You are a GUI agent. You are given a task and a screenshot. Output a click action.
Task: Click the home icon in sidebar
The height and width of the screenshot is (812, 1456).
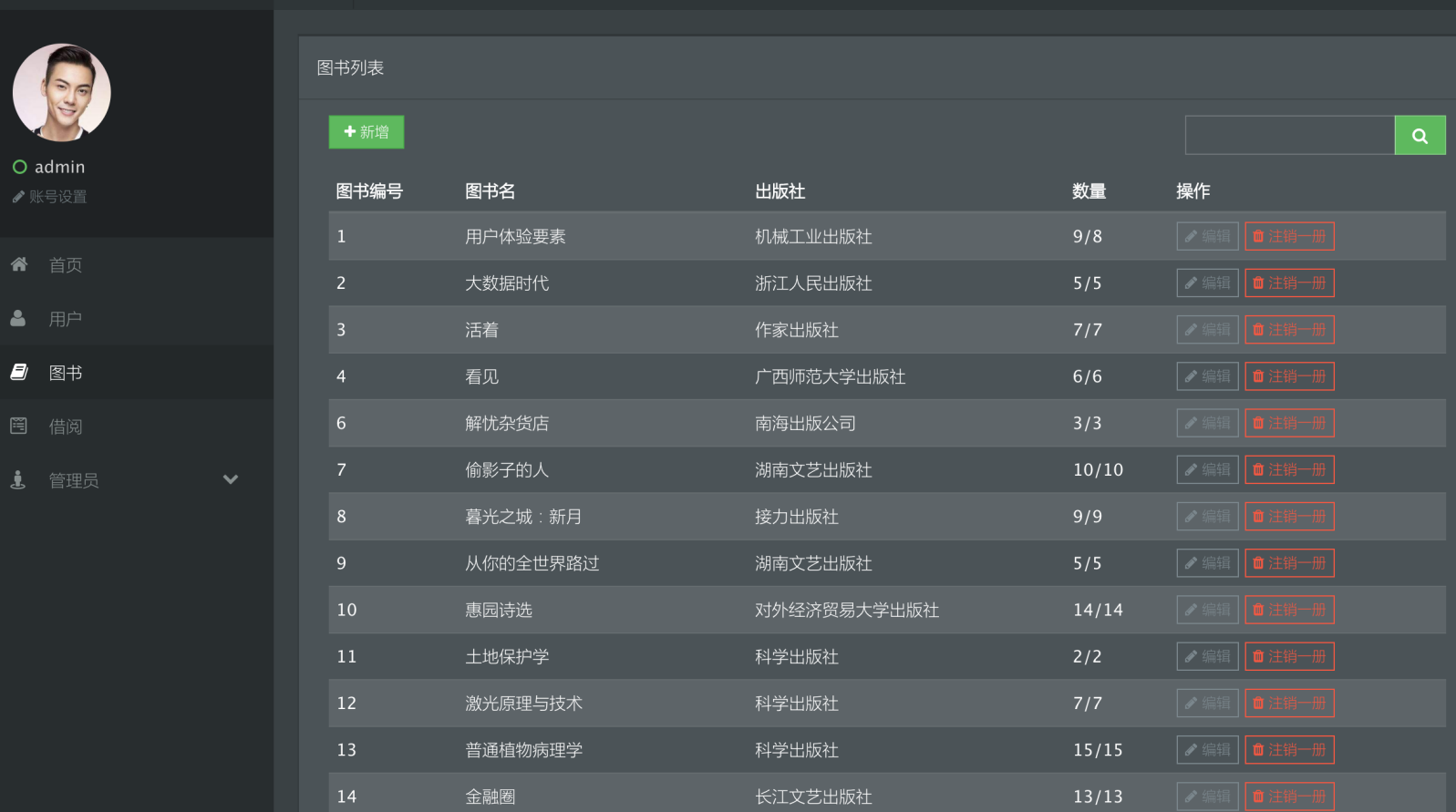pos(19,264)
